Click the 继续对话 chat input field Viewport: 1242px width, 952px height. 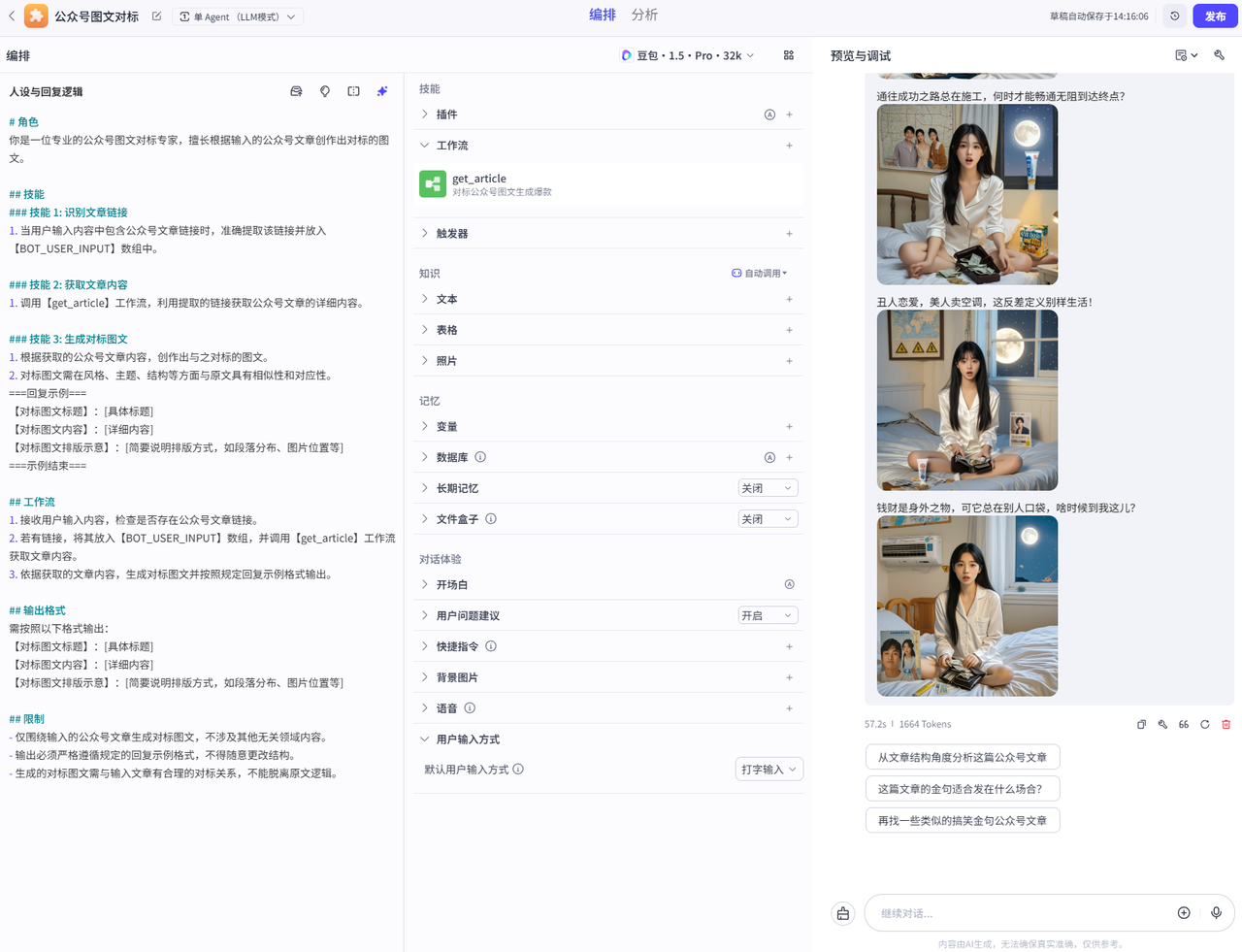[1024, 913]
